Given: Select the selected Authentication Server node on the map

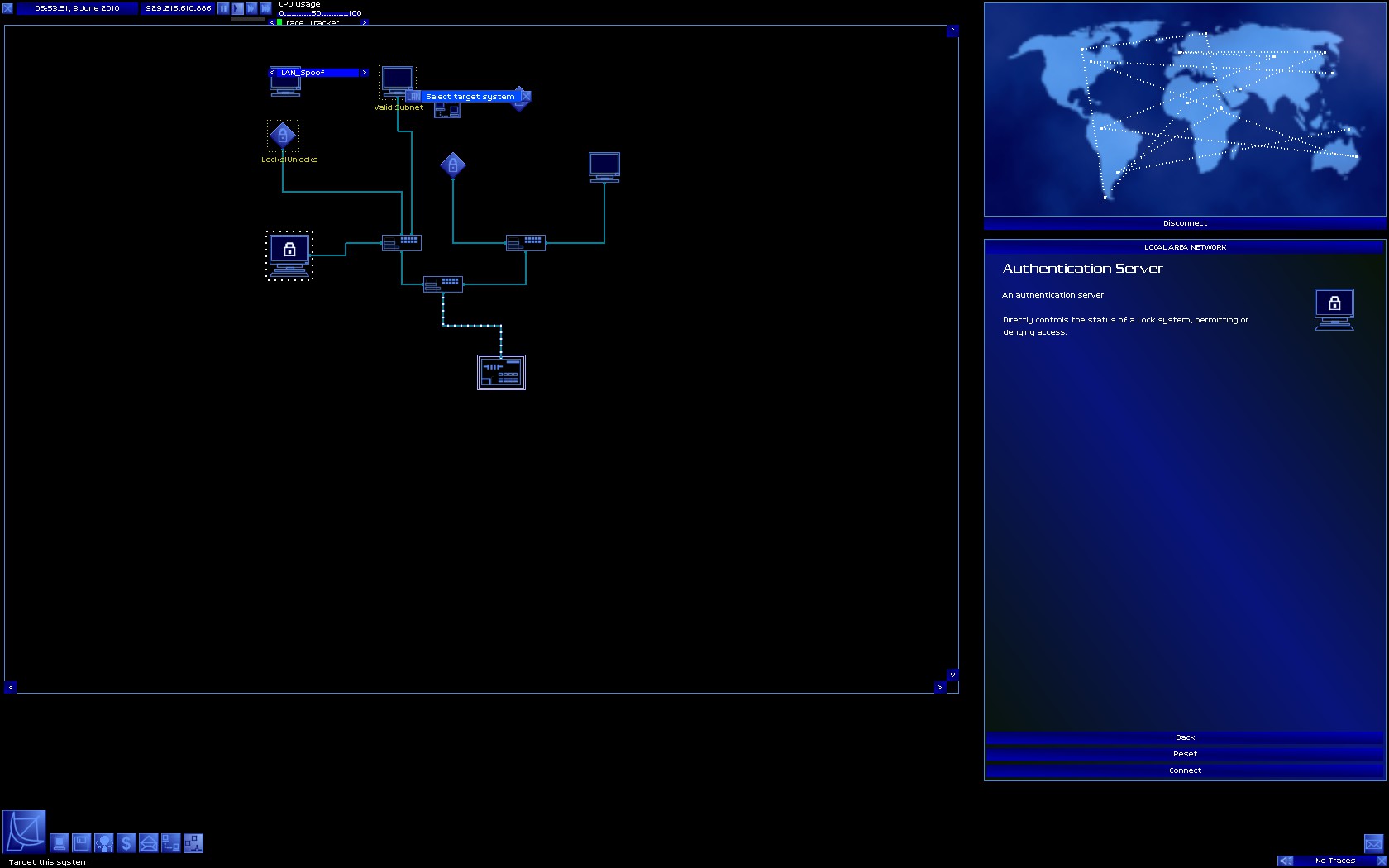Looking at the screenshot, I should coord(289,255).
